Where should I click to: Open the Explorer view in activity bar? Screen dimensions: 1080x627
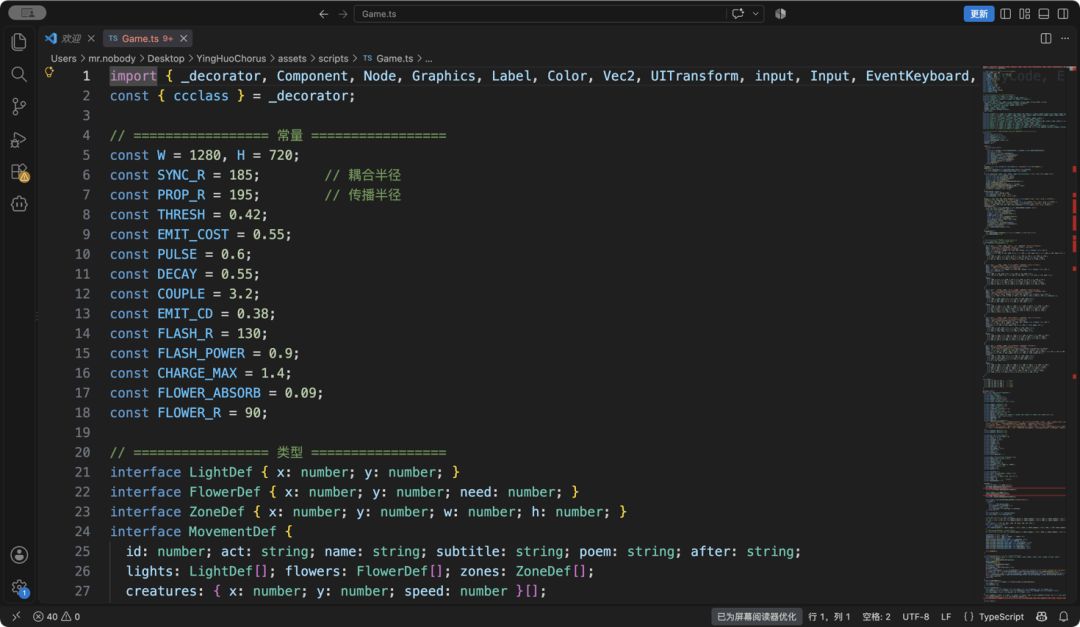point(19,42)
